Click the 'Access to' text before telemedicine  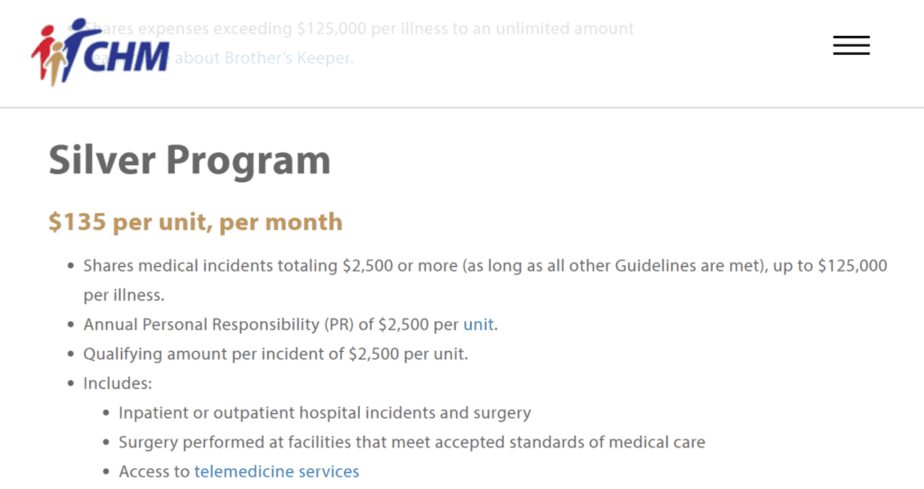[x=154, y=472]
